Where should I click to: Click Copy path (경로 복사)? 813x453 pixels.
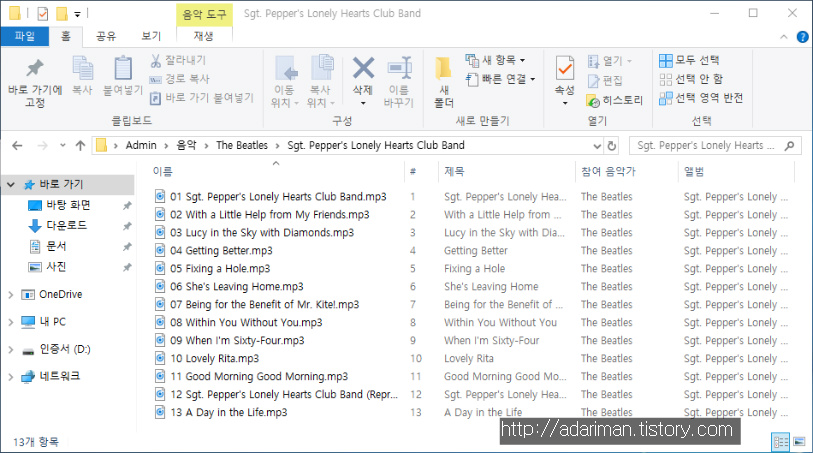click(179, 79)
